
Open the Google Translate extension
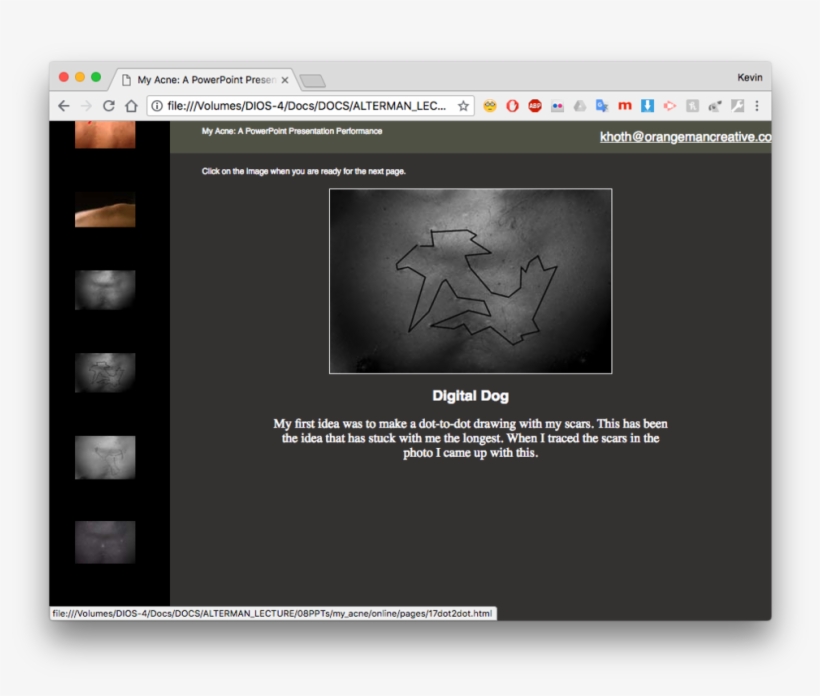coord(602,106)
